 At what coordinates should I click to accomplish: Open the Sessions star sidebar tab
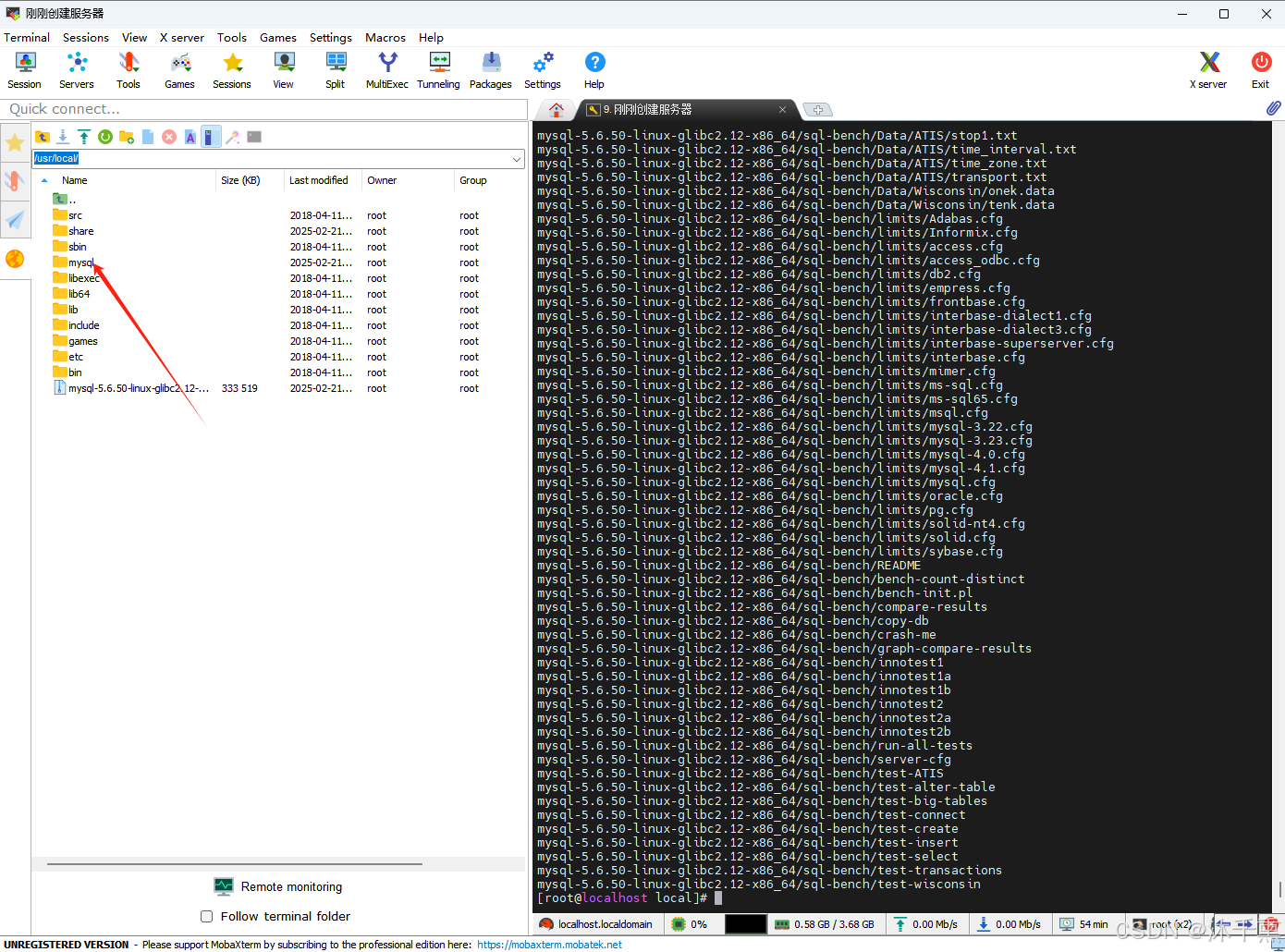click(15, 143)
